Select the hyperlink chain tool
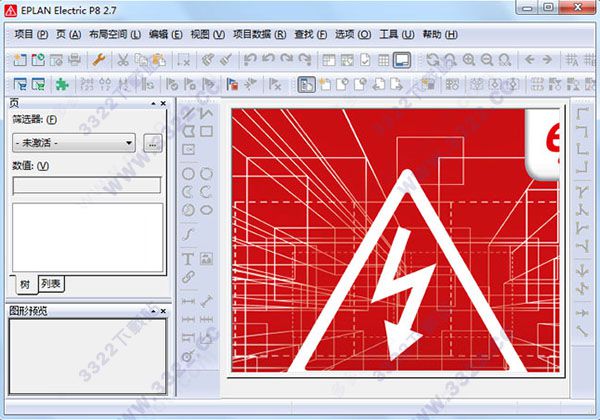 coord(188,277)
